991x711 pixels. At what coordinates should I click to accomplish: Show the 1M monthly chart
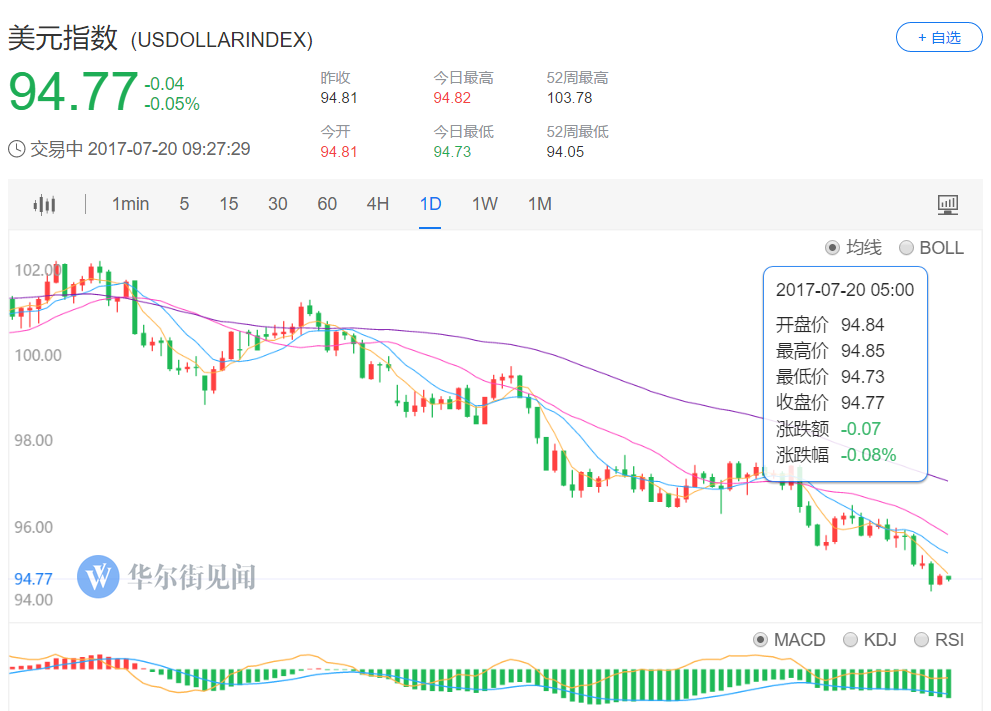[x=540, y=204]
